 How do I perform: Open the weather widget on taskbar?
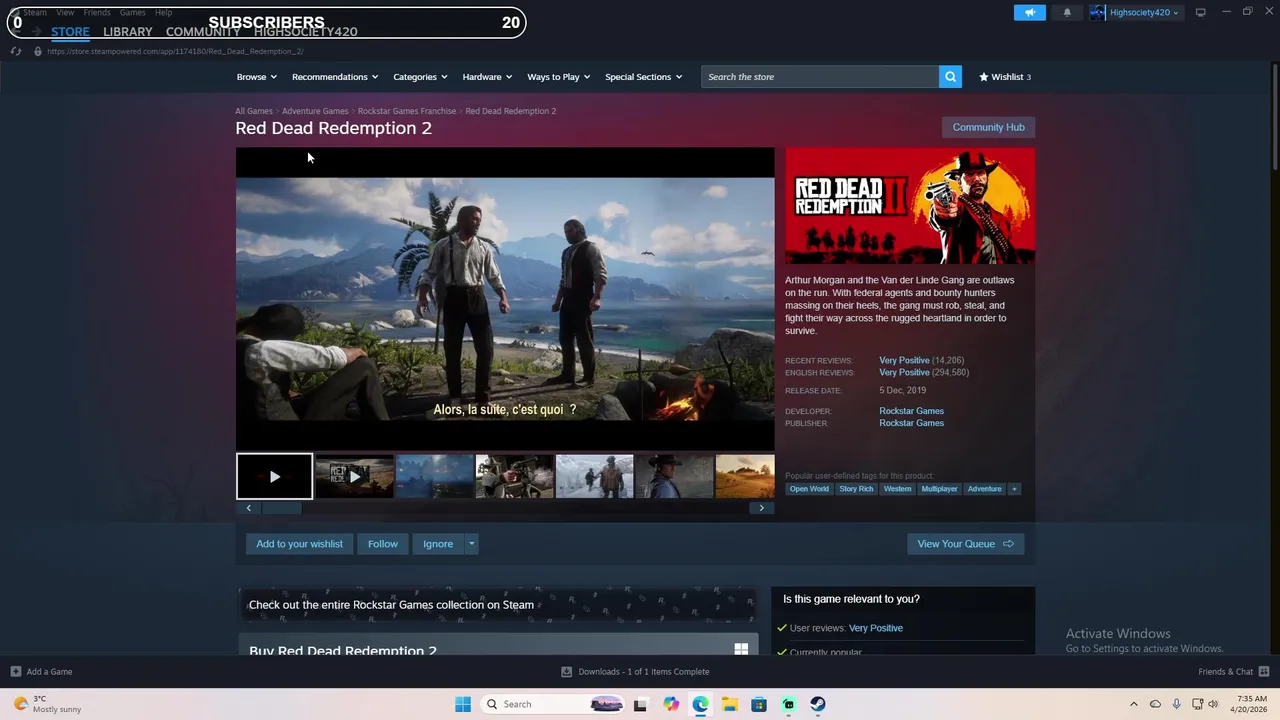(48, 704)
